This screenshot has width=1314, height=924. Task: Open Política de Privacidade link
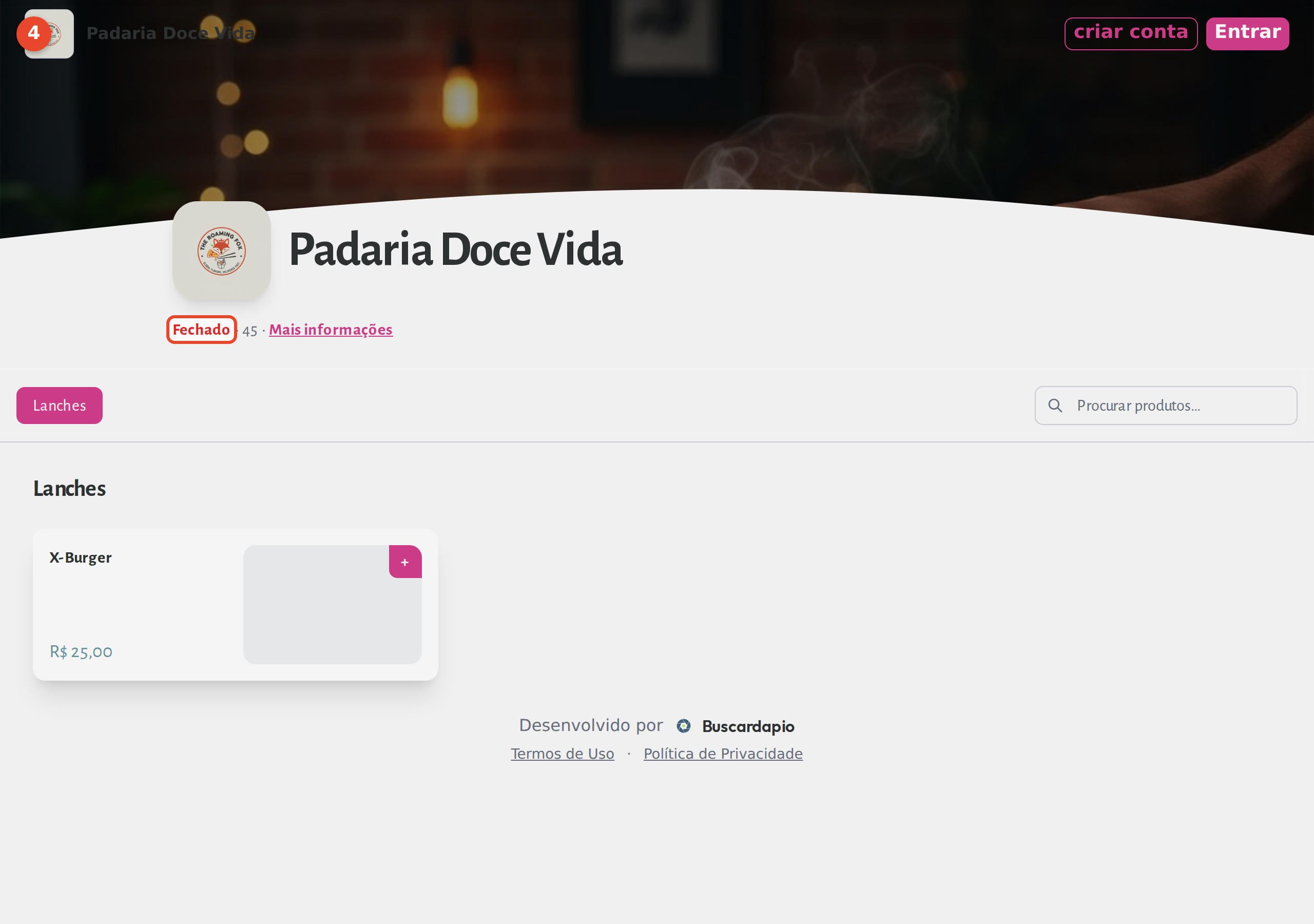pos(723,754)
